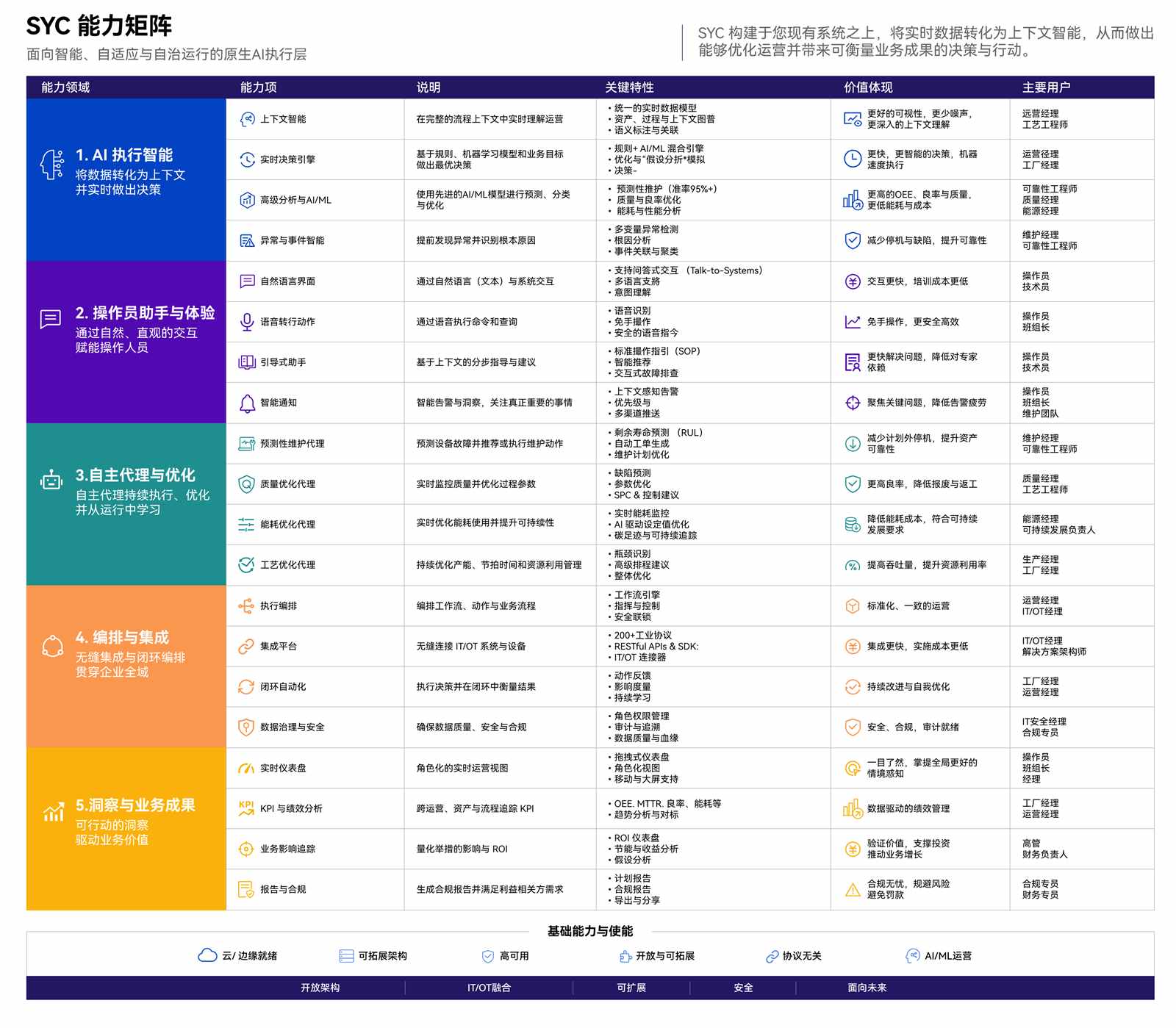The width and height of the screenshot is (1176, 1028).
Task: Click the 云/边缘就绪 cloud icon
Action: click(x=207, y=955)
